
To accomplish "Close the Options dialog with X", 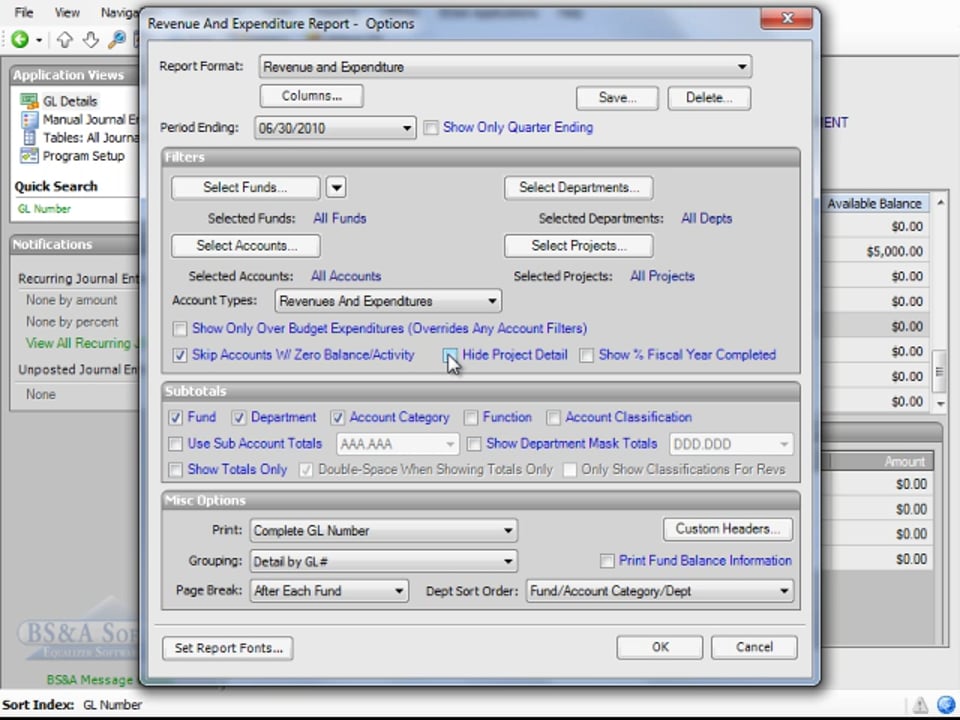I will click(787, 18).
